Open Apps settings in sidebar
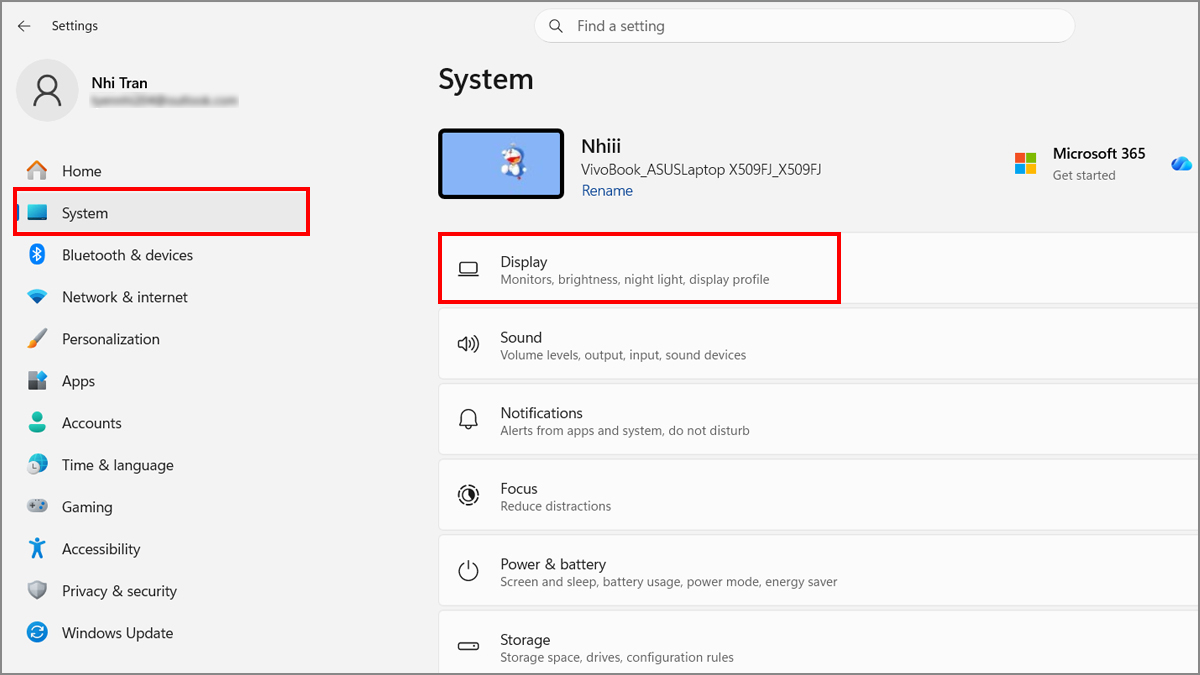 point(162,381)
